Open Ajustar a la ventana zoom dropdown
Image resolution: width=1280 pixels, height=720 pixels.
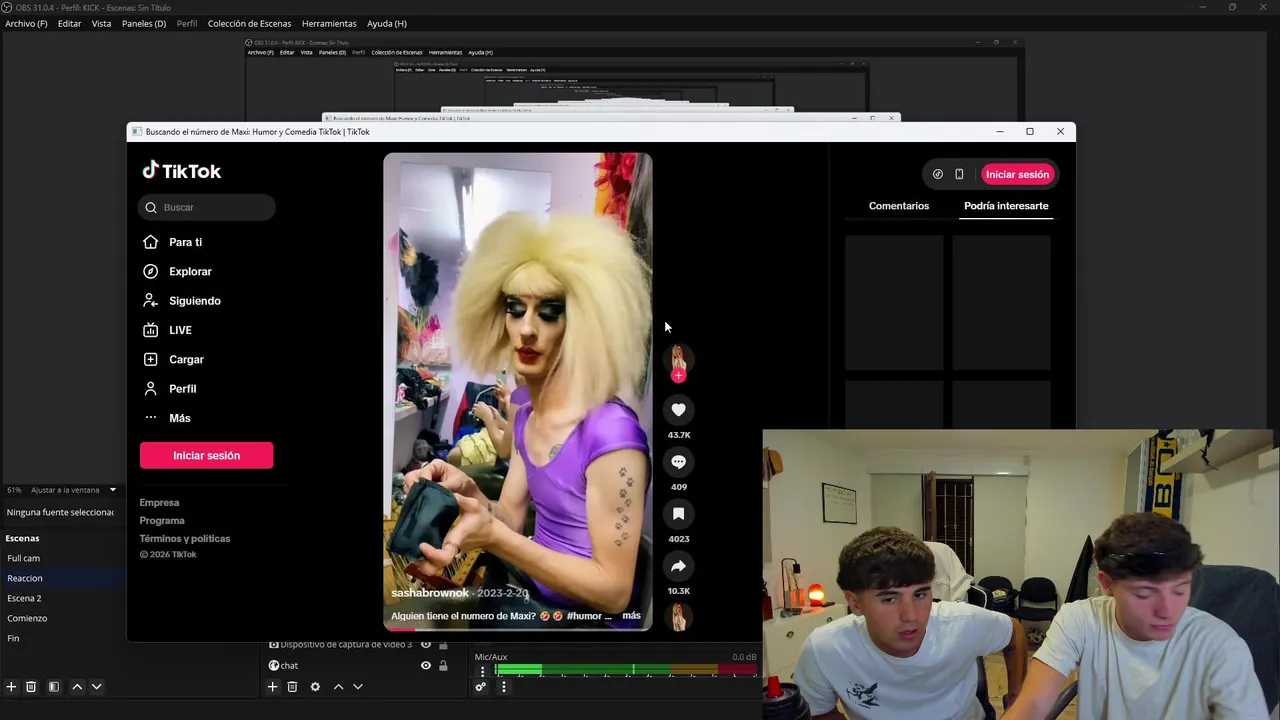tap(74, 490)
